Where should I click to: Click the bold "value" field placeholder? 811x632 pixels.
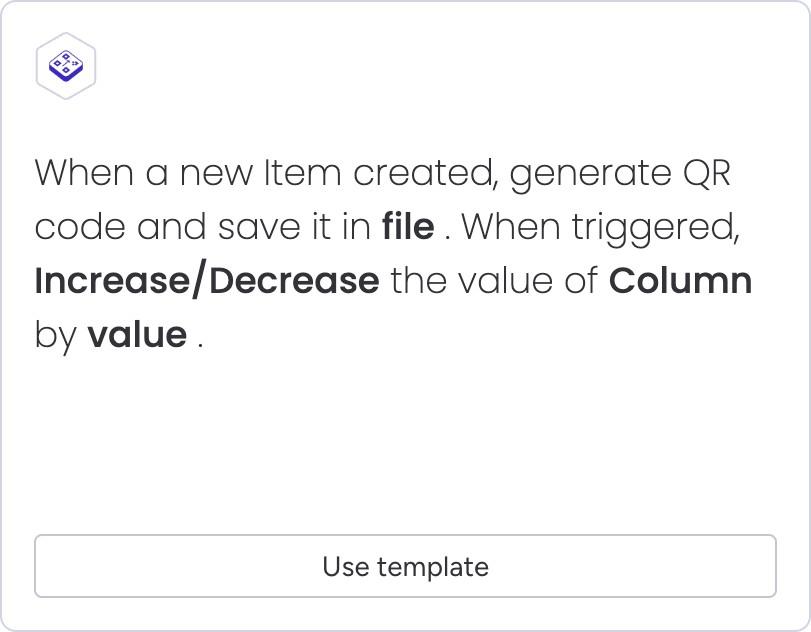click(136, 335)
